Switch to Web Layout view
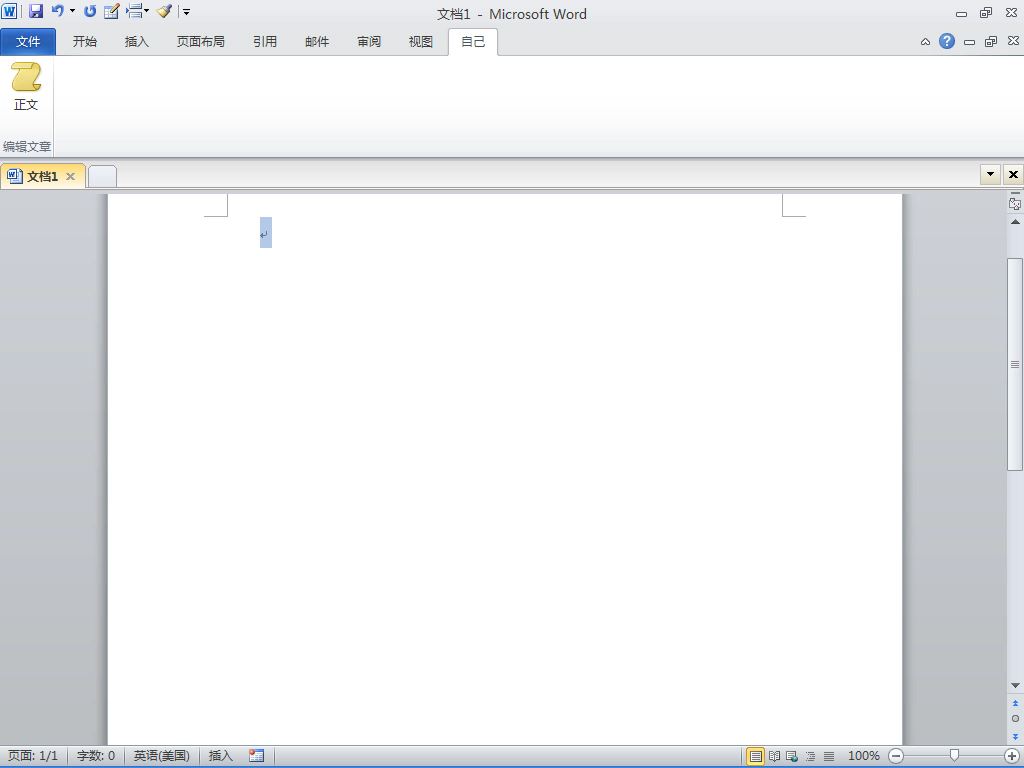 tap(792, 756)
